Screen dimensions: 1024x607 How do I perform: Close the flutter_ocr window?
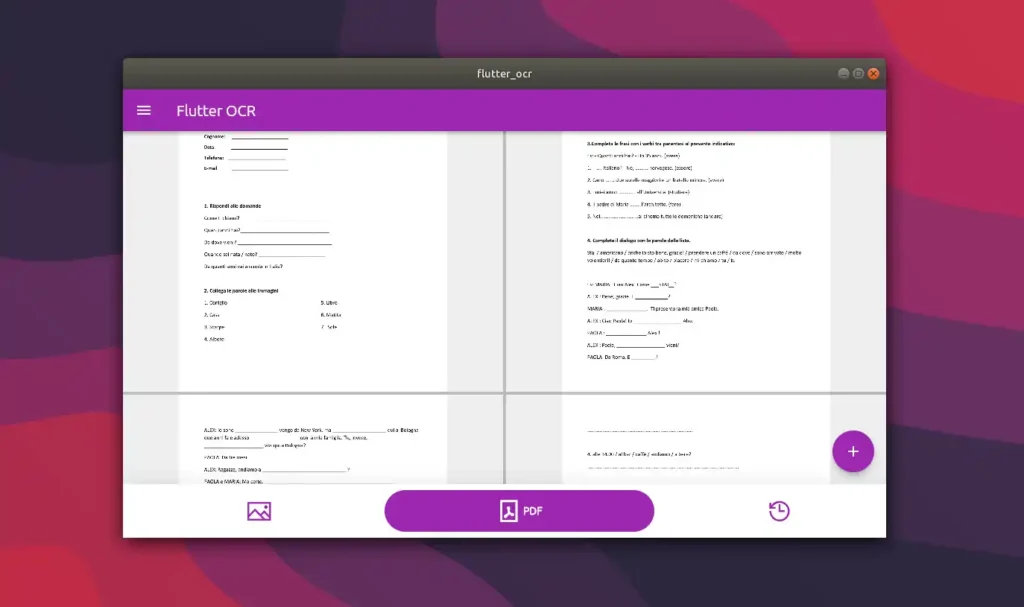point(873,74)
